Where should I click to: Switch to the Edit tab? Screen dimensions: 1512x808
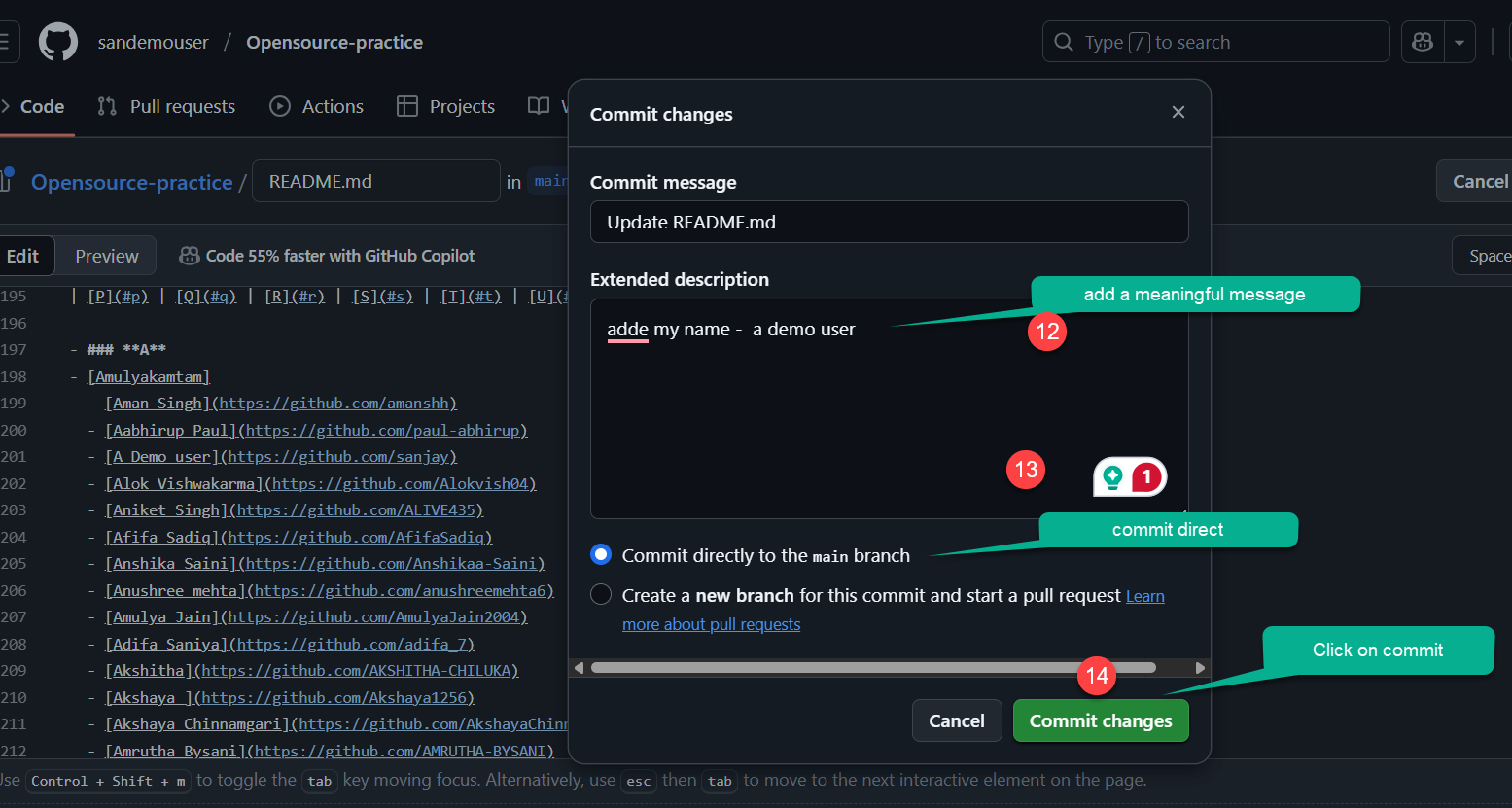click(x=23, y=255)
